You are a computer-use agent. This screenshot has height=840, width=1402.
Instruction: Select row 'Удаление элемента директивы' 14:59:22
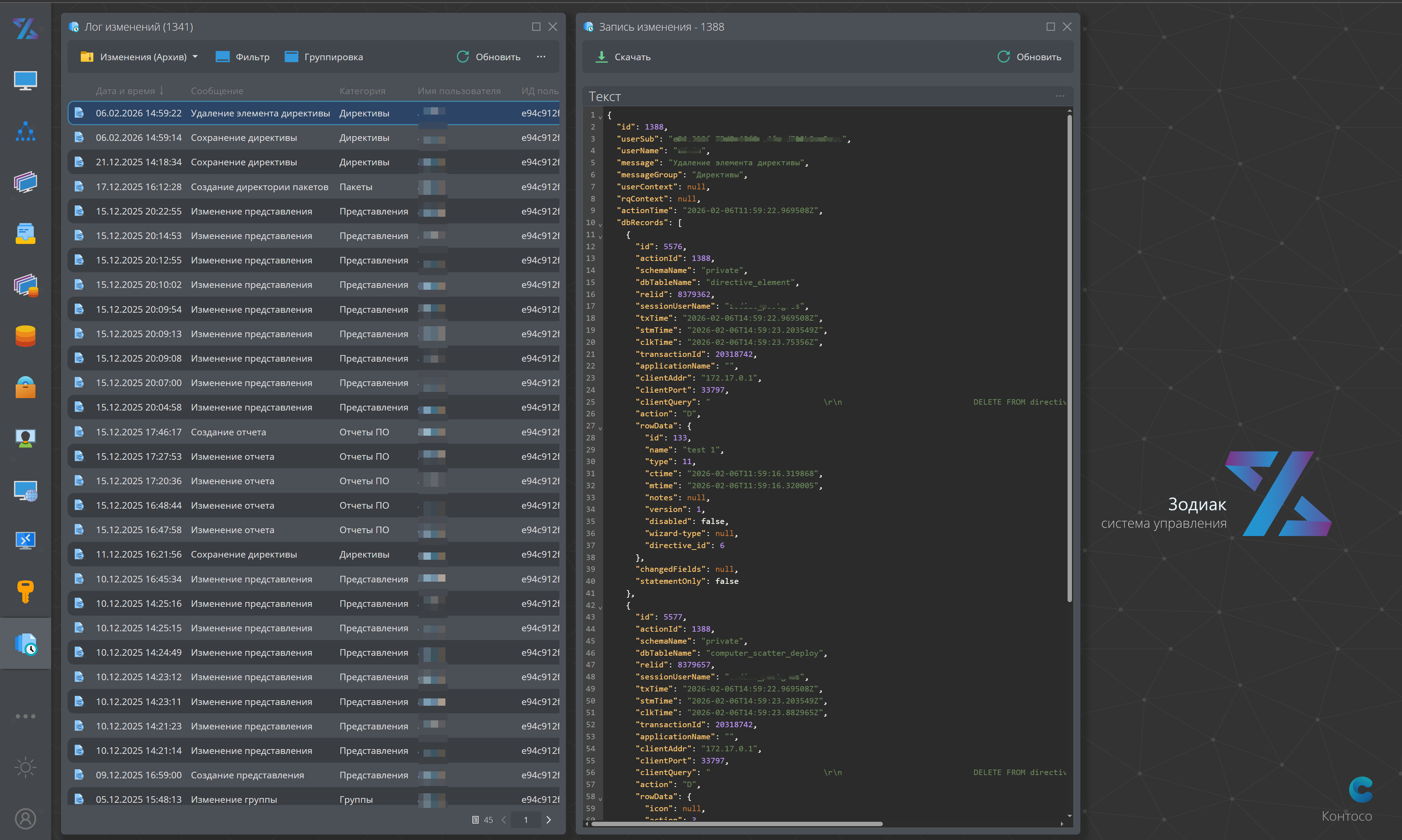coord(314,113)
